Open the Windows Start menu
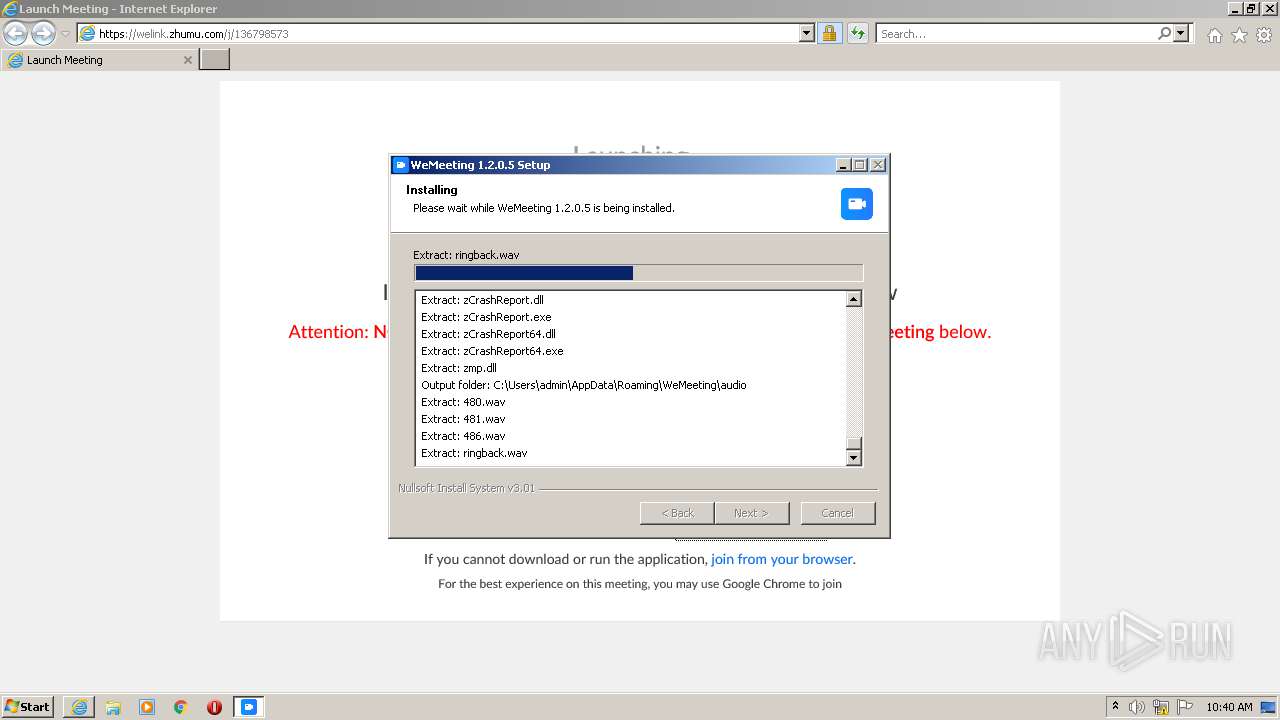This screenshot has height=720, width=1280. coord(27,706)
